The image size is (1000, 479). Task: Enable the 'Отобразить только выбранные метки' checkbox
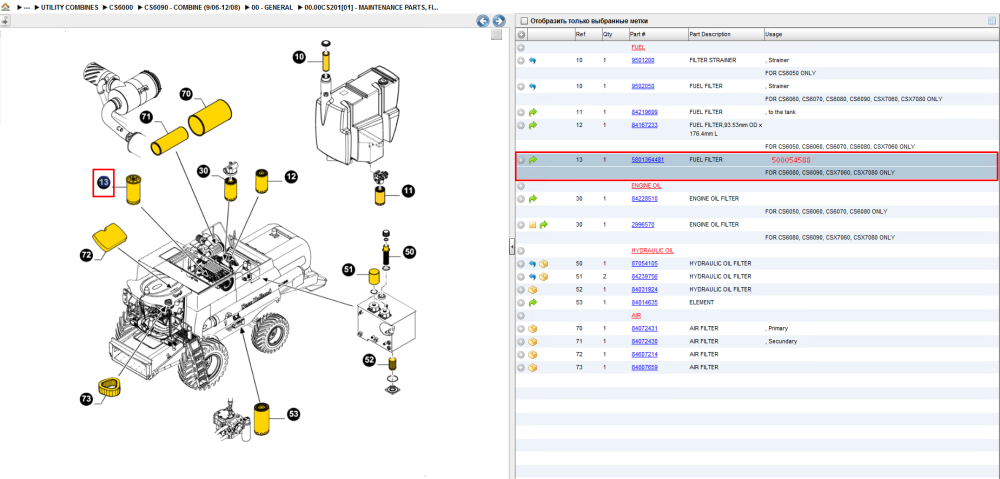tap(524, 21)
